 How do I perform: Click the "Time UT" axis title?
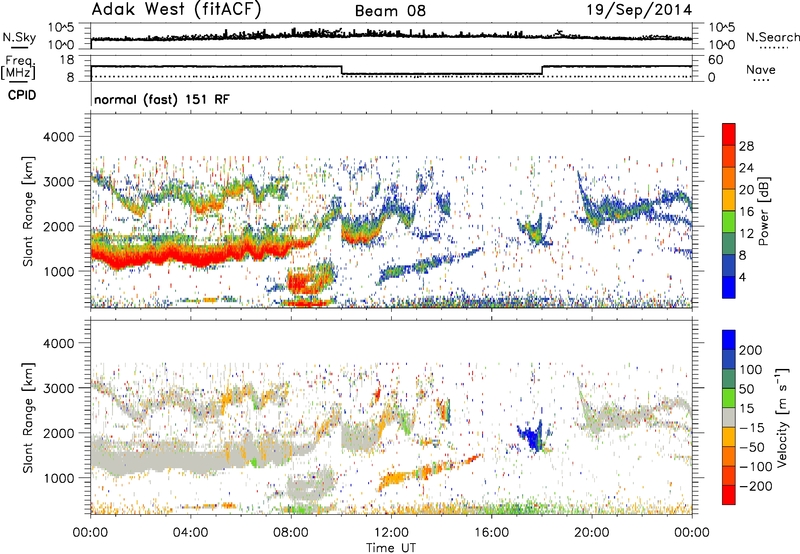(391, 547)
